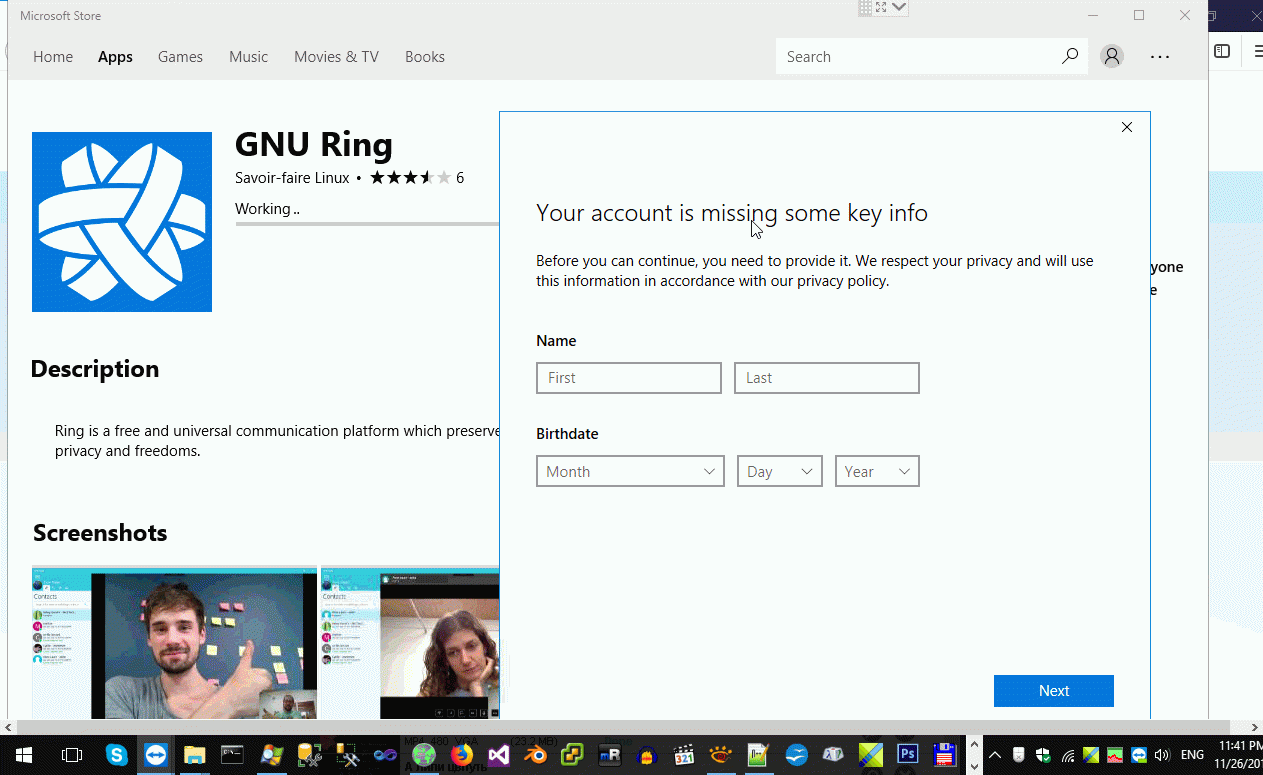This screenshot has width=1263, height=775.
Task: Open the Music tab
Action: point(248,57)
